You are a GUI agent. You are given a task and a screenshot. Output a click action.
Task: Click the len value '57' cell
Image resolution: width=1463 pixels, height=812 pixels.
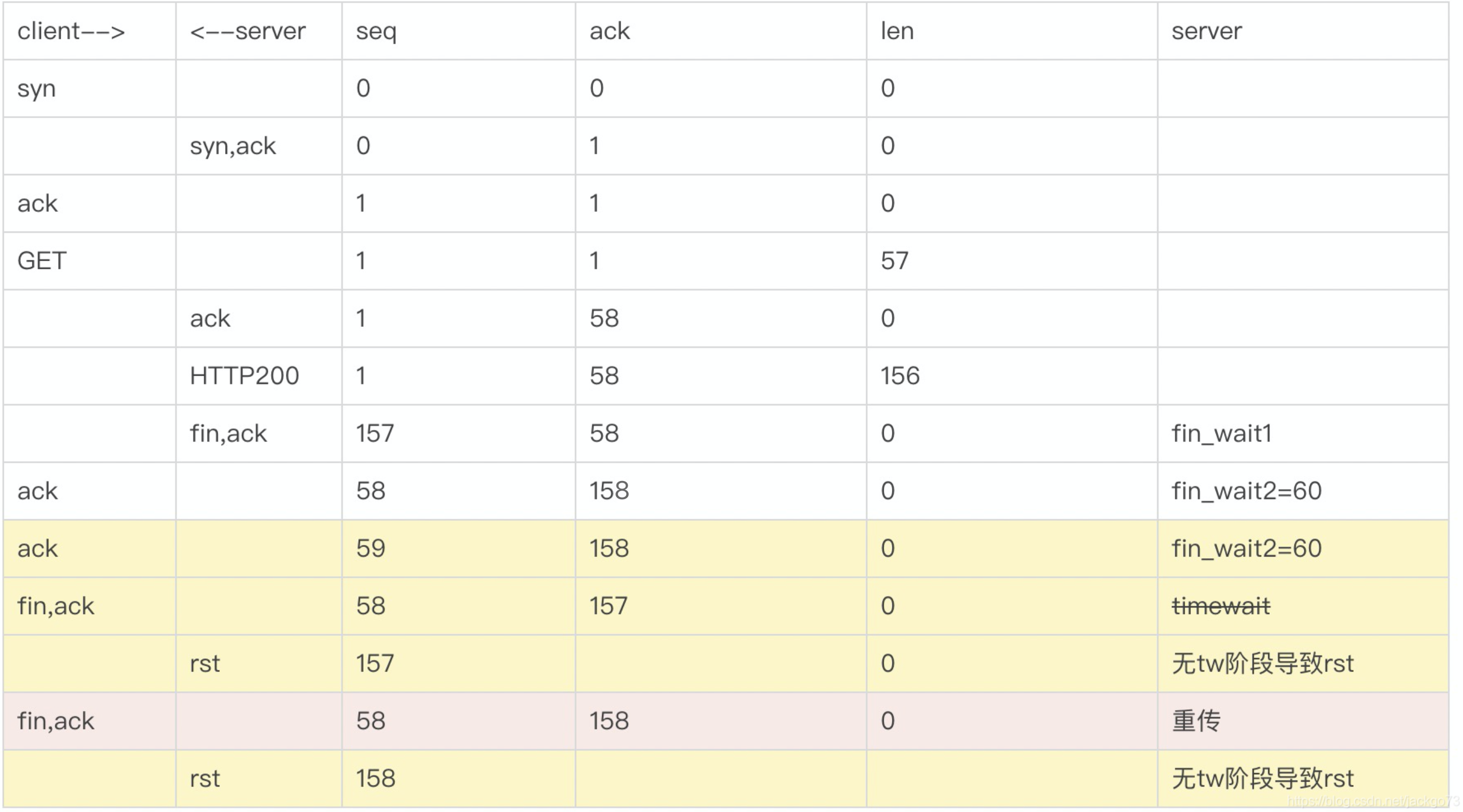tap(894, 261)
